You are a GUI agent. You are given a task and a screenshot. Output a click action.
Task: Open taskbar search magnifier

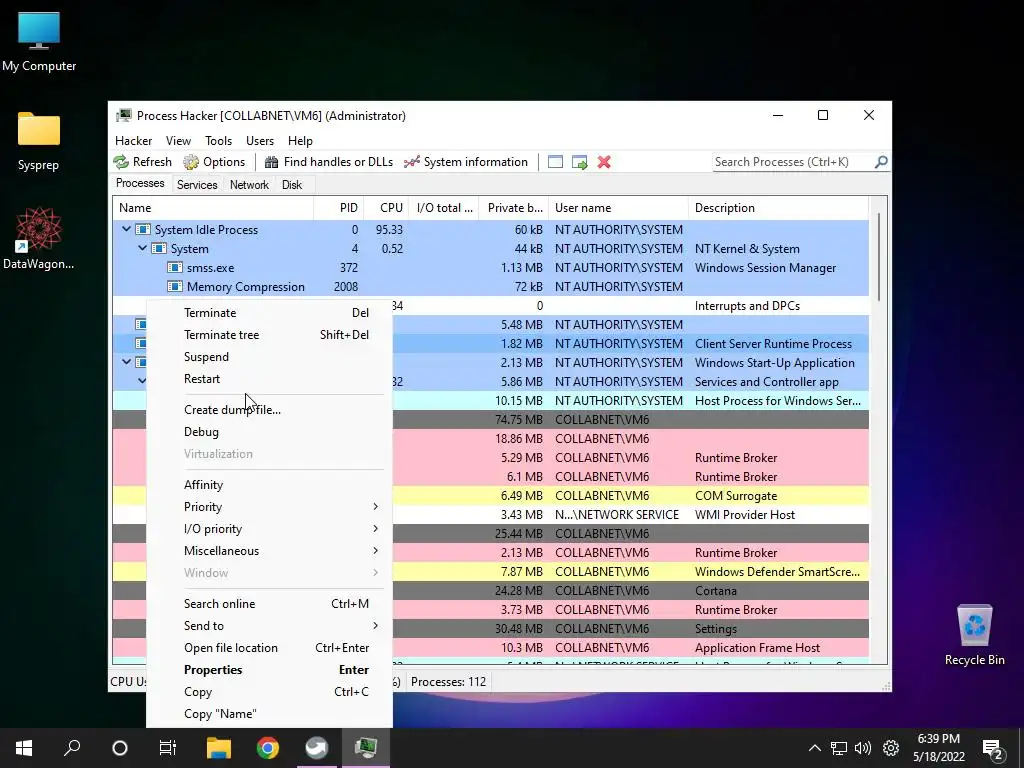(72, 748)
